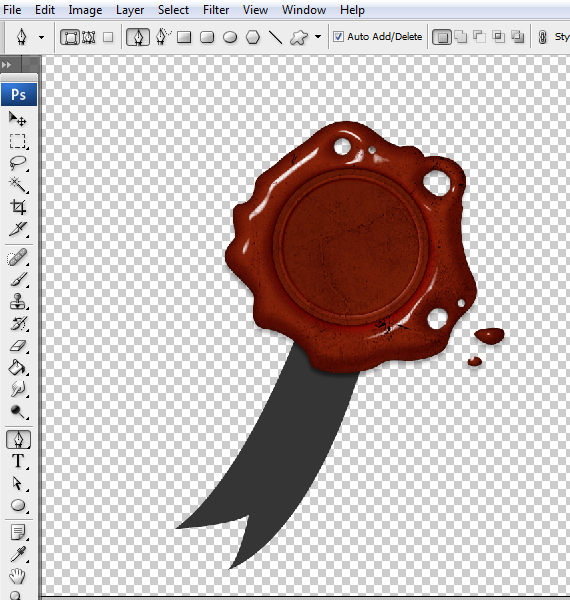Toggle the style link chain icon

click(542, 37)
